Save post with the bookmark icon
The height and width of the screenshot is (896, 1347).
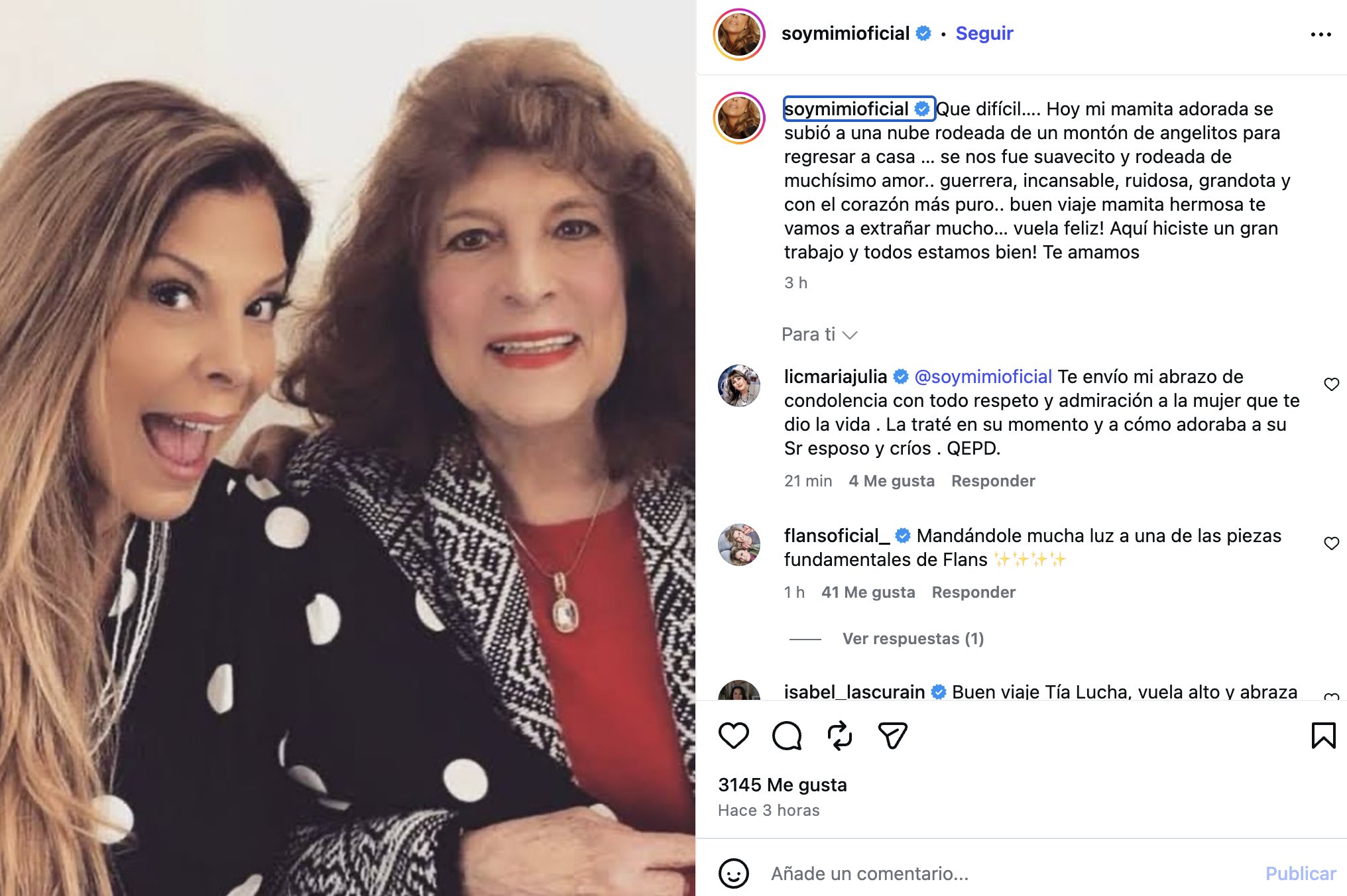(1323, 736)
